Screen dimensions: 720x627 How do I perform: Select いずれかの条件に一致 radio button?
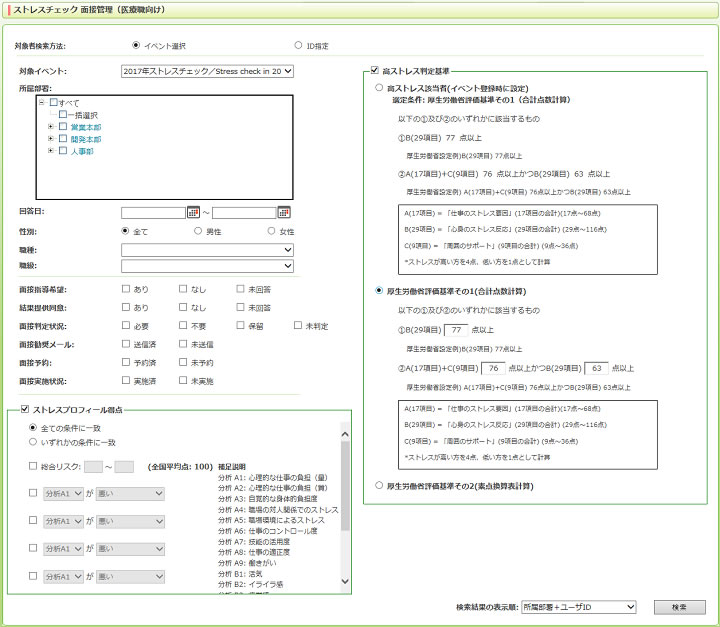(x=33, y=442)
